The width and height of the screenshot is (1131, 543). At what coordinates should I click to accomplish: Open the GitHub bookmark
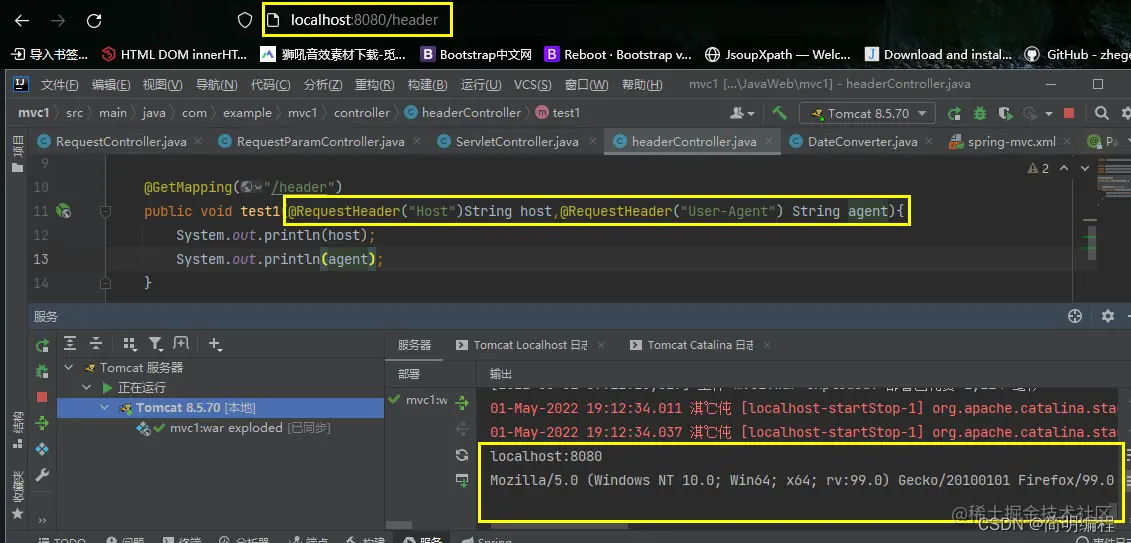pyautogui.click(x=1077, y=54)
